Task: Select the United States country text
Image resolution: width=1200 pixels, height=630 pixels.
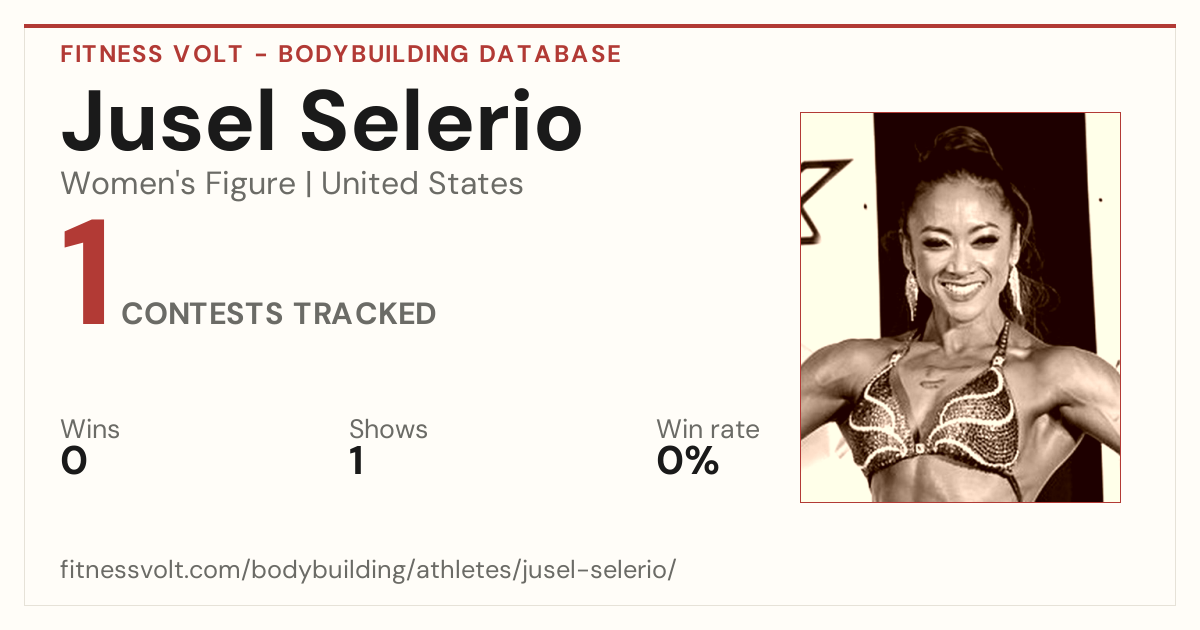Action: point(422,184)
